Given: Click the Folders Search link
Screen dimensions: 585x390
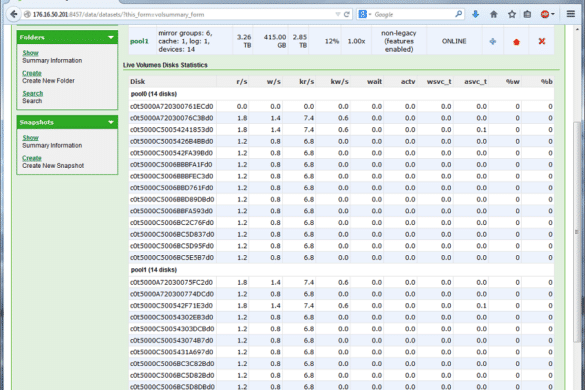Looking at the screenshot, I should click(33, 93).
